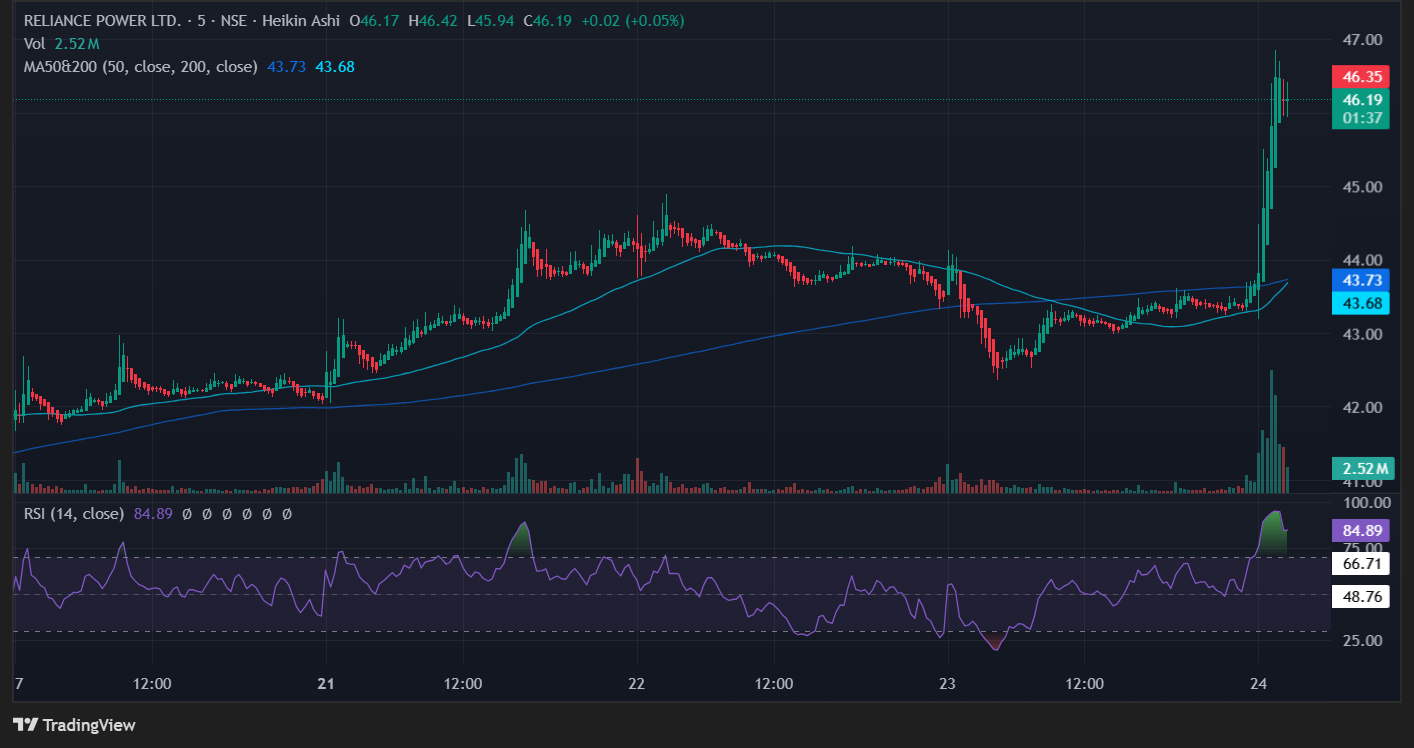Click the change value +0.02 (+0.05%)
The image size is (1414, 748).
pyautogui.click(x=635, y=20)
